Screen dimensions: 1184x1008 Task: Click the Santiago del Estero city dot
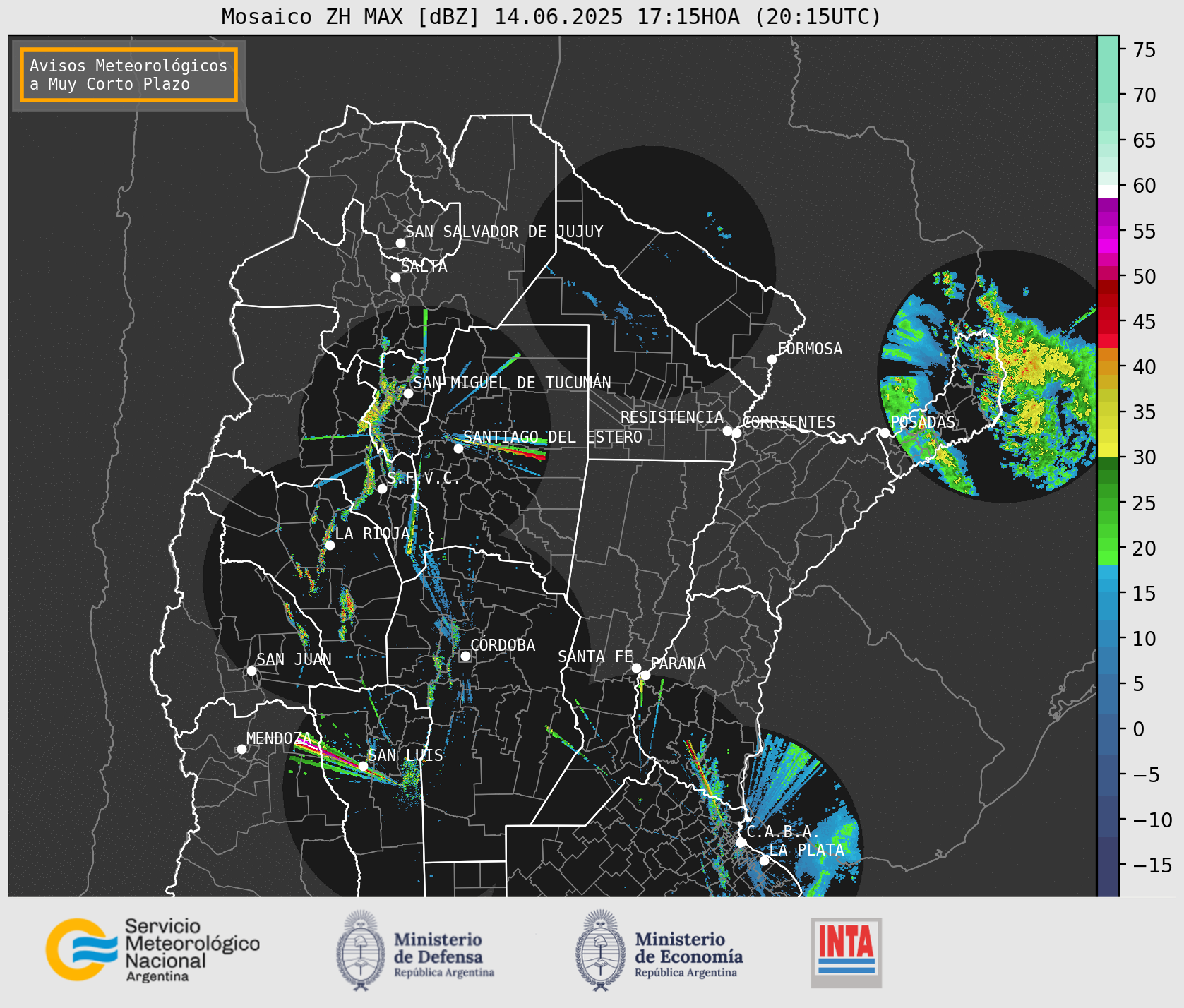[x=458, y=448]
